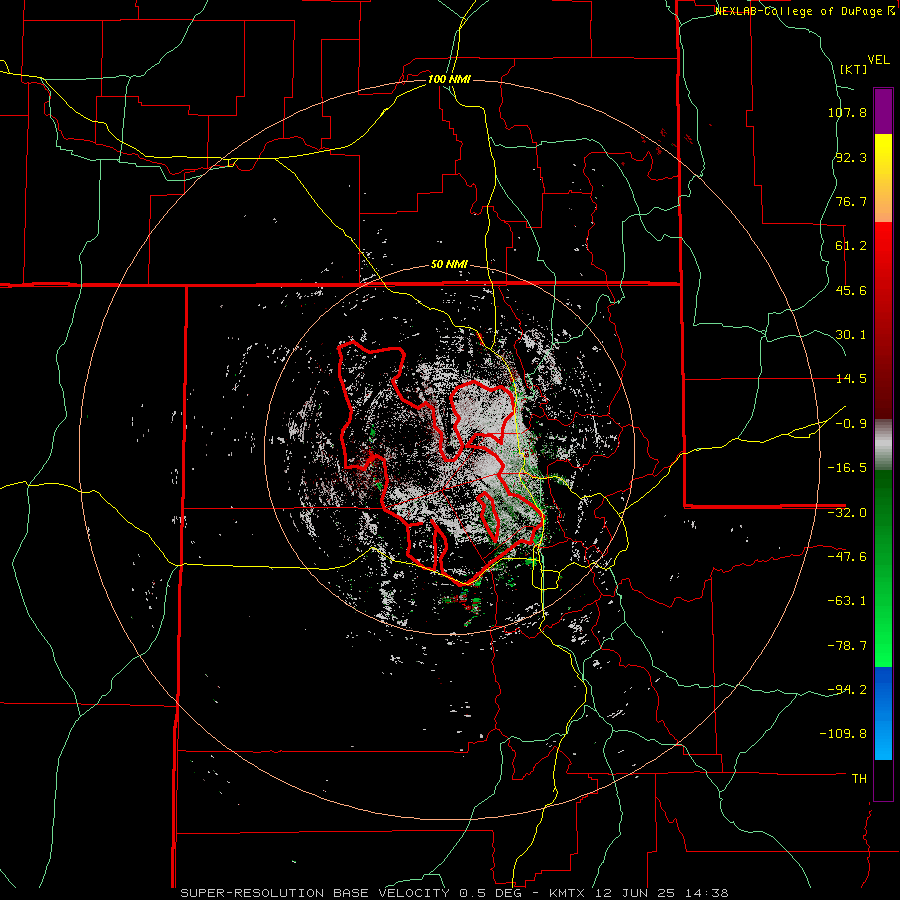
Task: Click the [KT] units label
Action: click(x=854, y=69)
